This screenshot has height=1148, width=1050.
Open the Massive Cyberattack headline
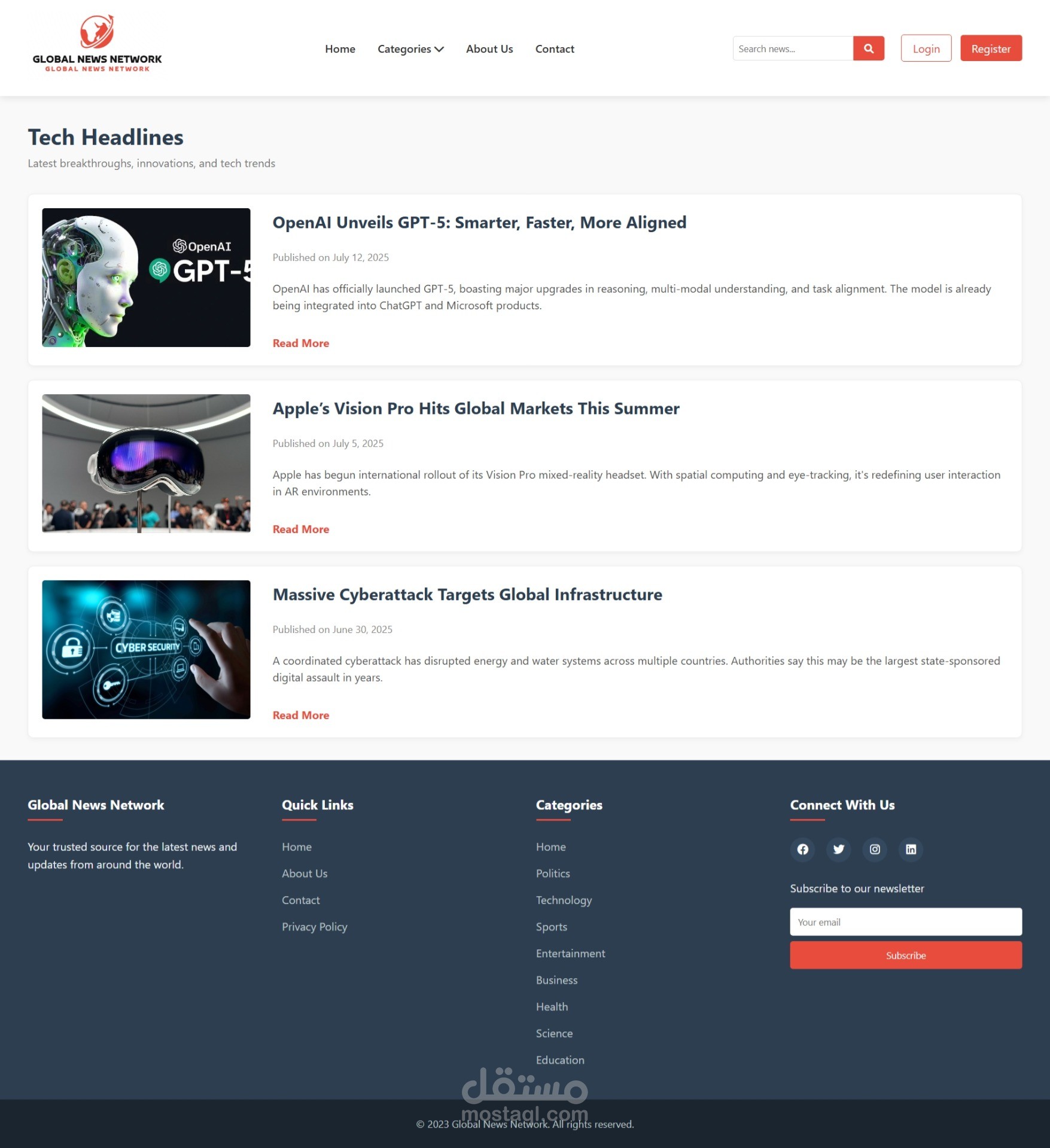(467, 595)
